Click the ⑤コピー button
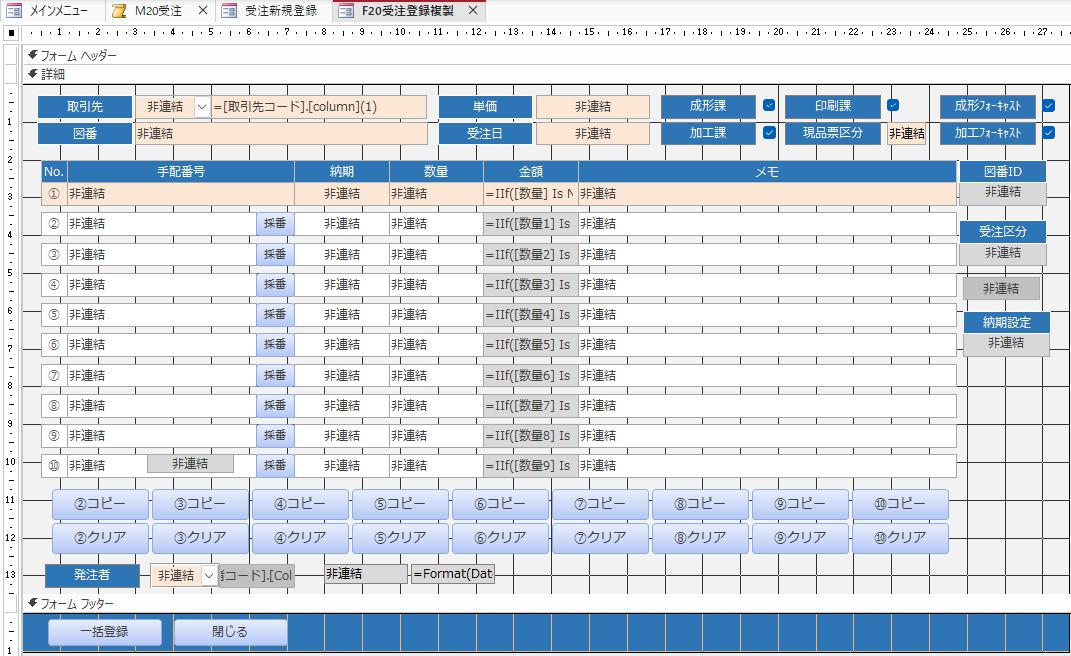This screenshot has height=656, width=1071. click(400, 504)
